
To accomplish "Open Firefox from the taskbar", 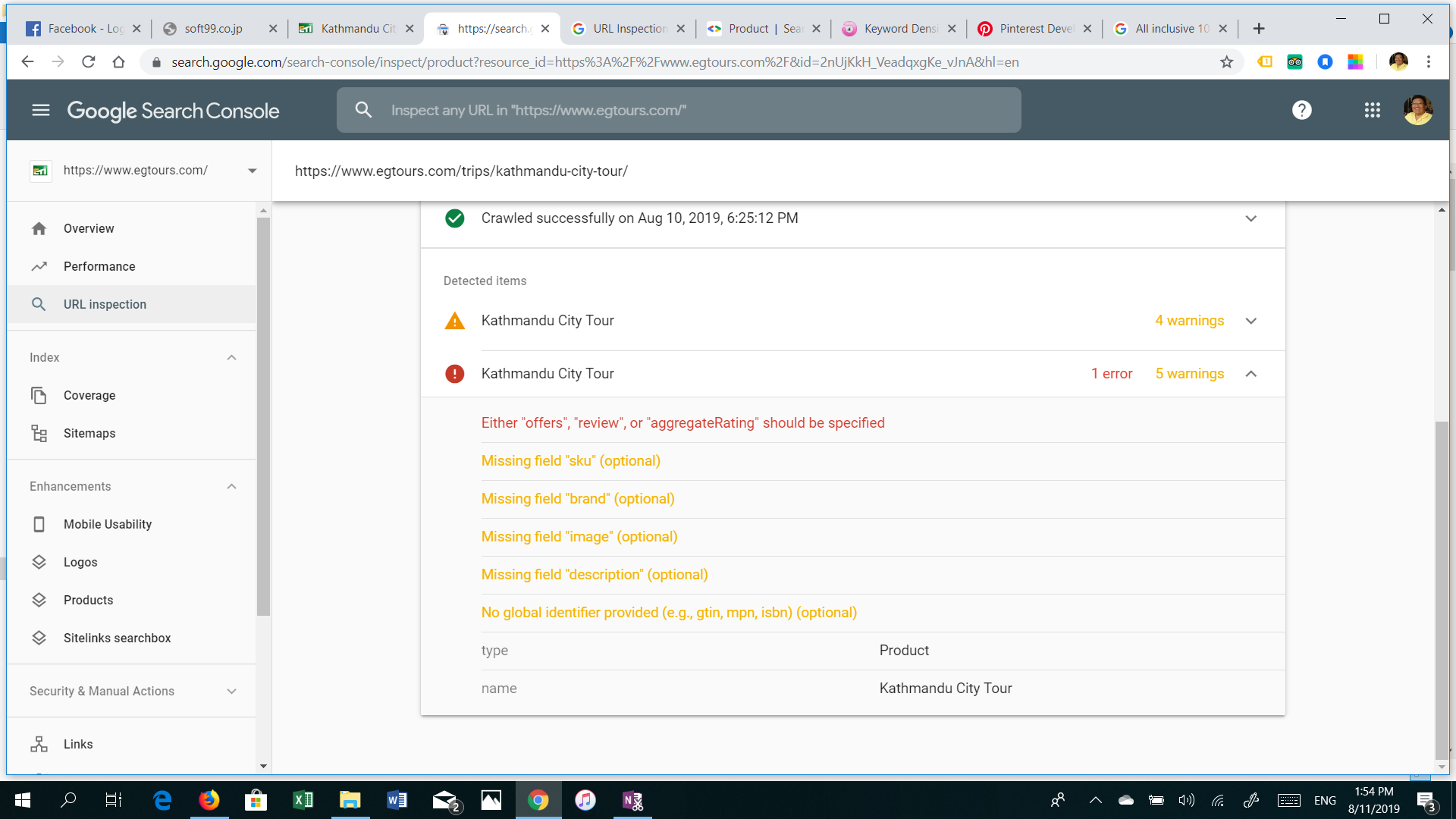I will point(209,800).
